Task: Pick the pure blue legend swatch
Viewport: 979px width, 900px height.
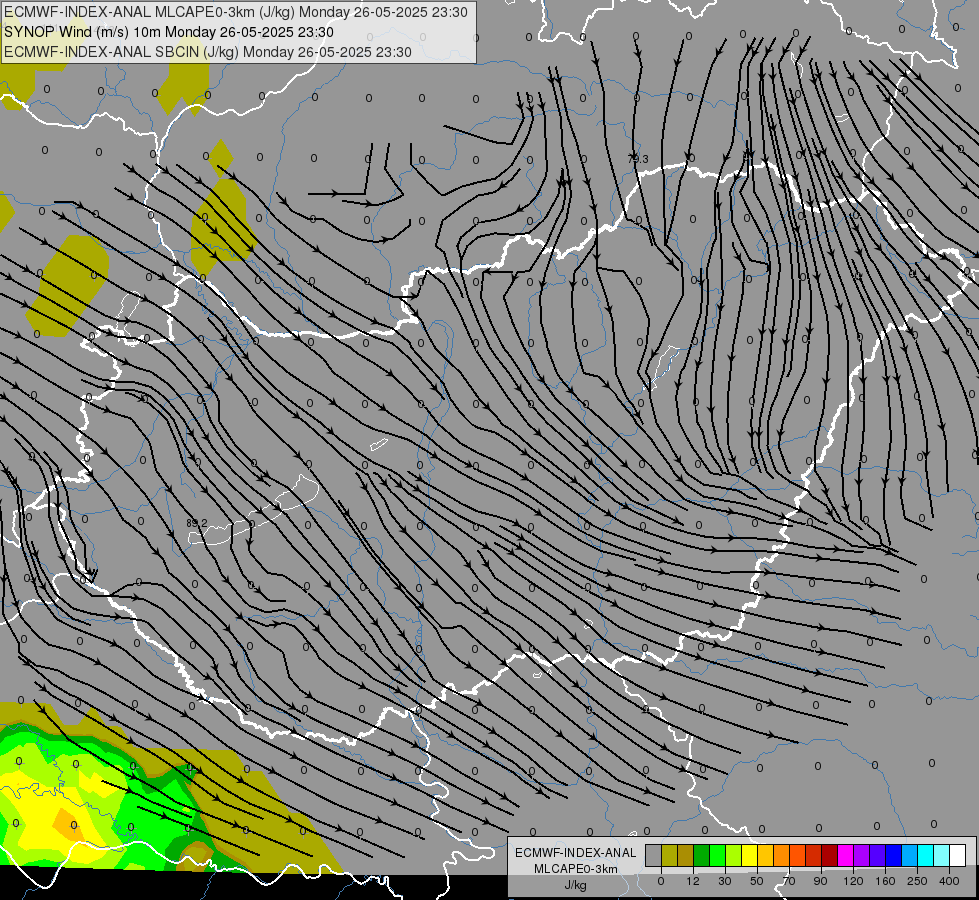Action: [x=894, y=855]
